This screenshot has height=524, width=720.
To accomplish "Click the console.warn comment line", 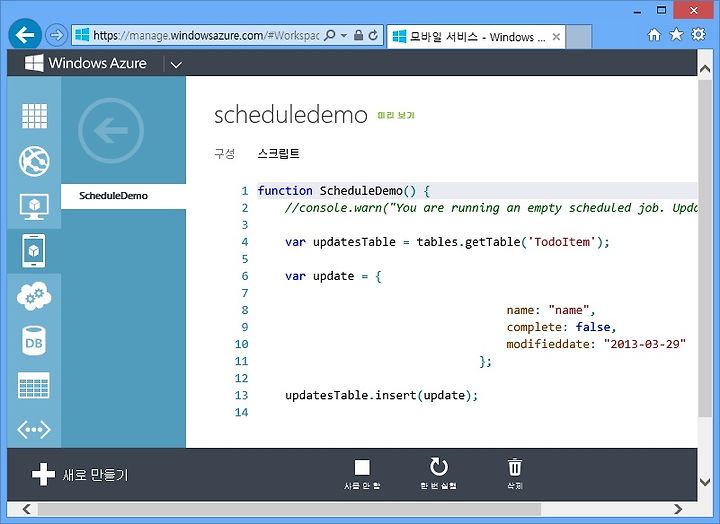I will coord(490,208).
